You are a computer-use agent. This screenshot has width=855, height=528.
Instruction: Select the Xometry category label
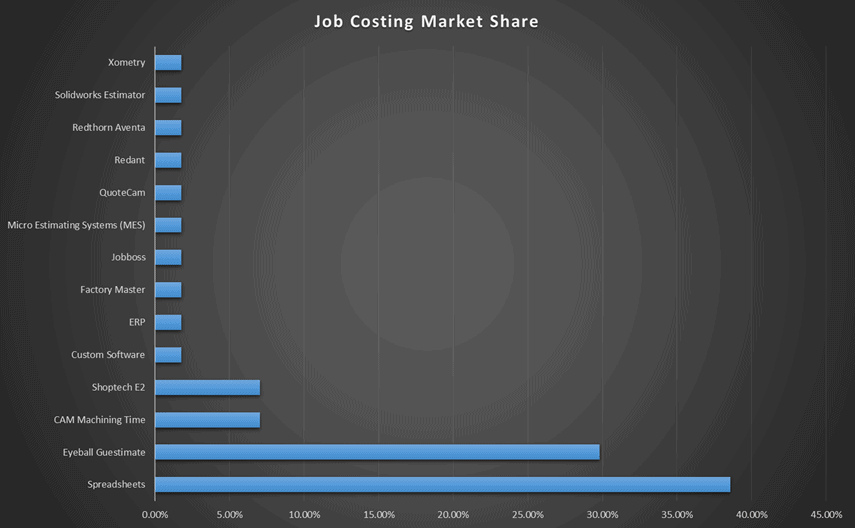pos(127,63)
